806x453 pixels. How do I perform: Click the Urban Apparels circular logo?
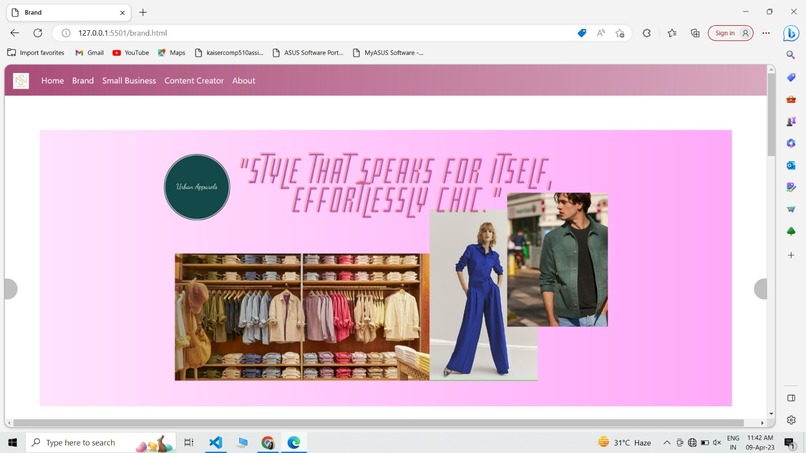pos(197,187)
